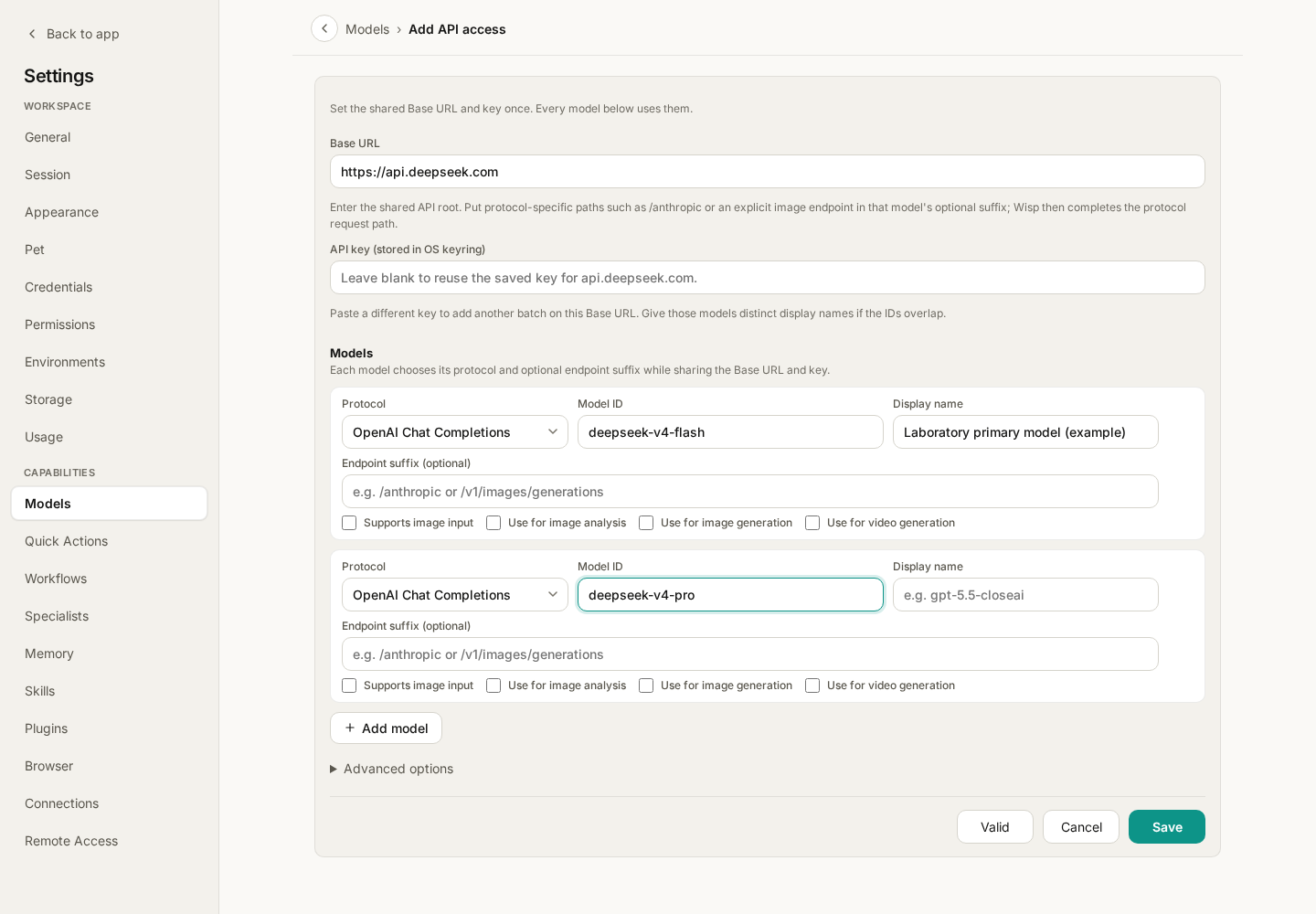Toggle Supports image input for deepseek-v4-pro

click(x=349, y=685)
